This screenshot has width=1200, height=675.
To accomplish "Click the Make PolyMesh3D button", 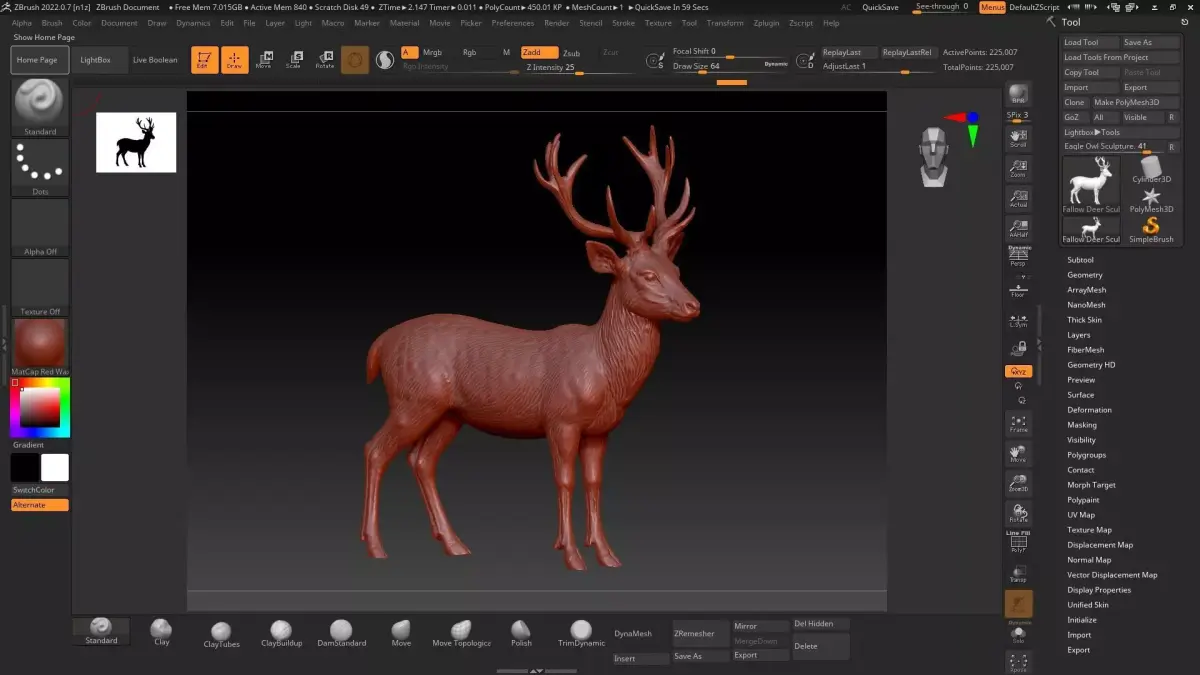I will (x=1134, y=102).
